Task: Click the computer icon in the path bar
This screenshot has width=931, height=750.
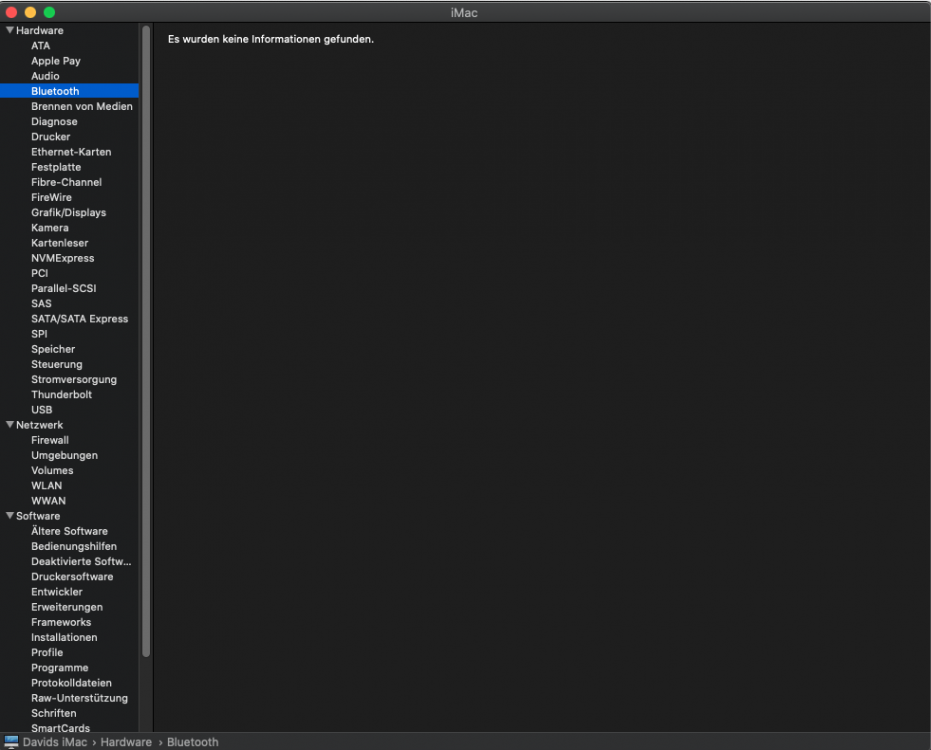Action: [x=11, y=742]
